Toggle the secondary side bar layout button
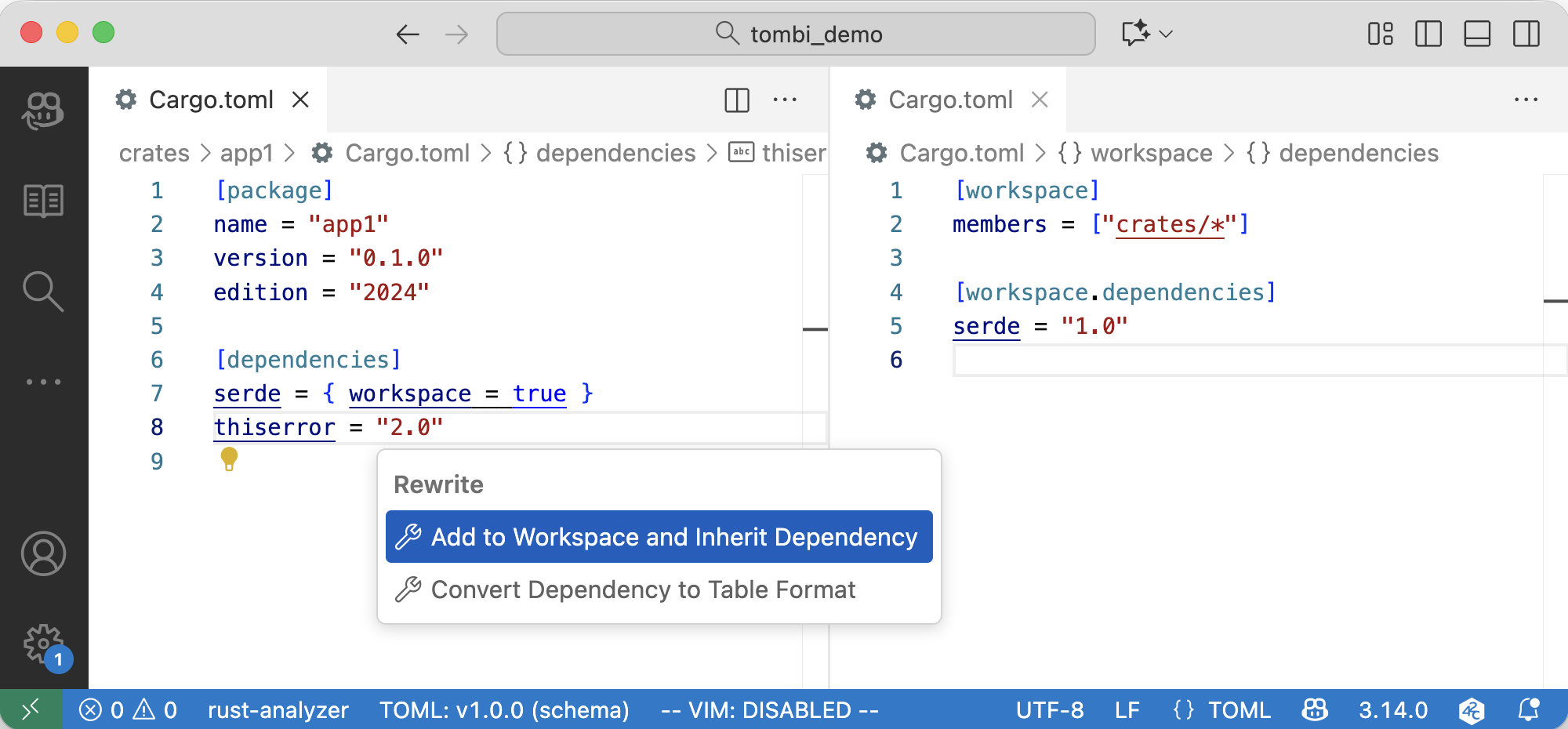This screenshot has width=1568, height=729. point(1526,34)
